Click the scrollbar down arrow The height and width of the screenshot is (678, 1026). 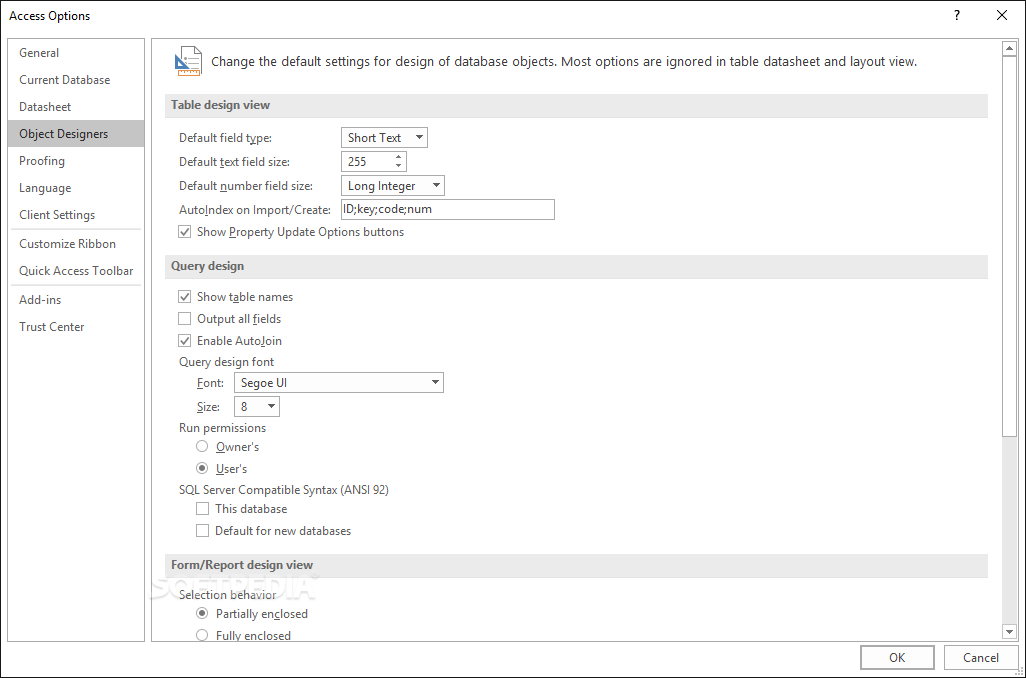pyautogui.click(x=1009, y=632)
